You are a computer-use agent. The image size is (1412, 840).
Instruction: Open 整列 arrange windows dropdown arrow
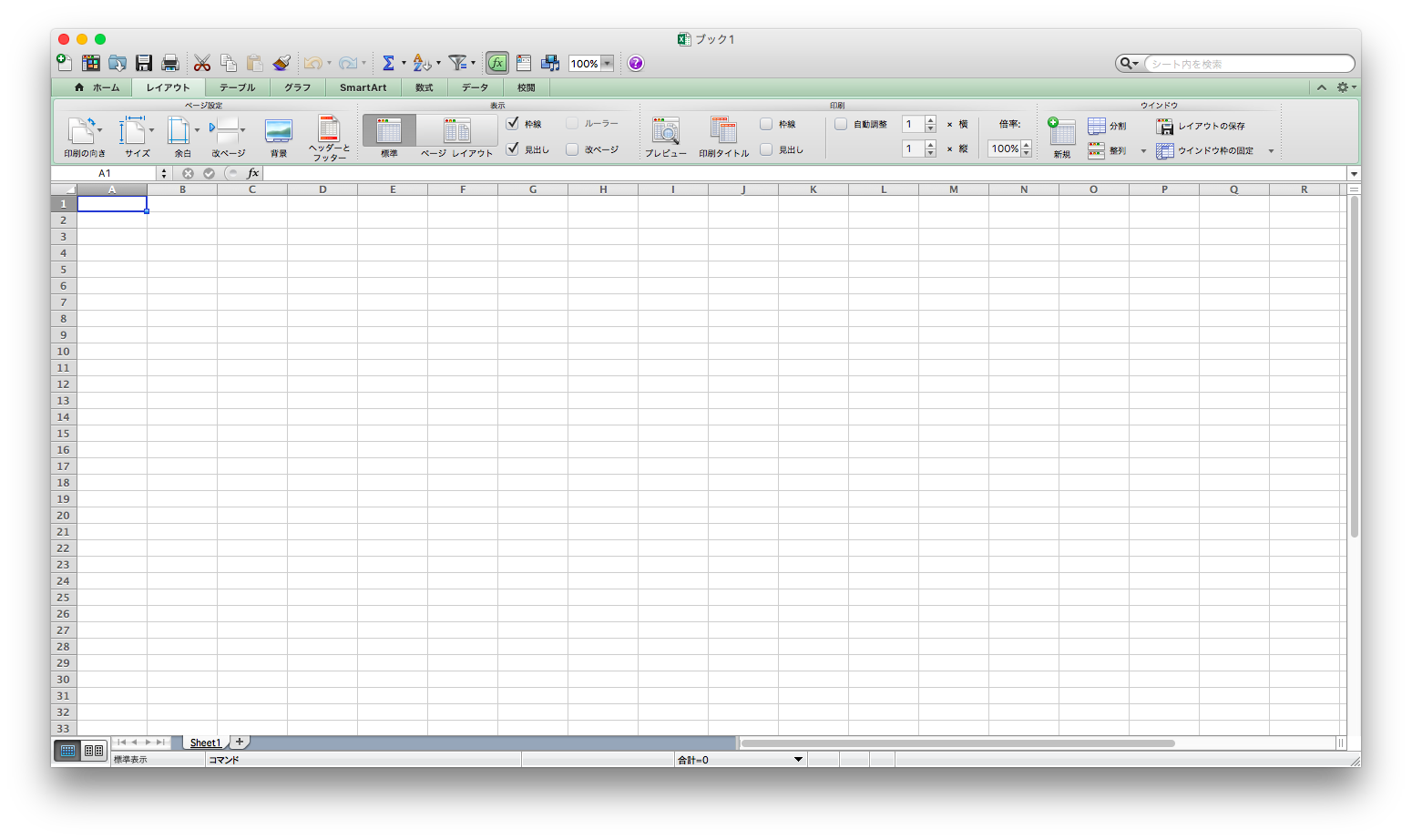click(x=1143, y=151)
